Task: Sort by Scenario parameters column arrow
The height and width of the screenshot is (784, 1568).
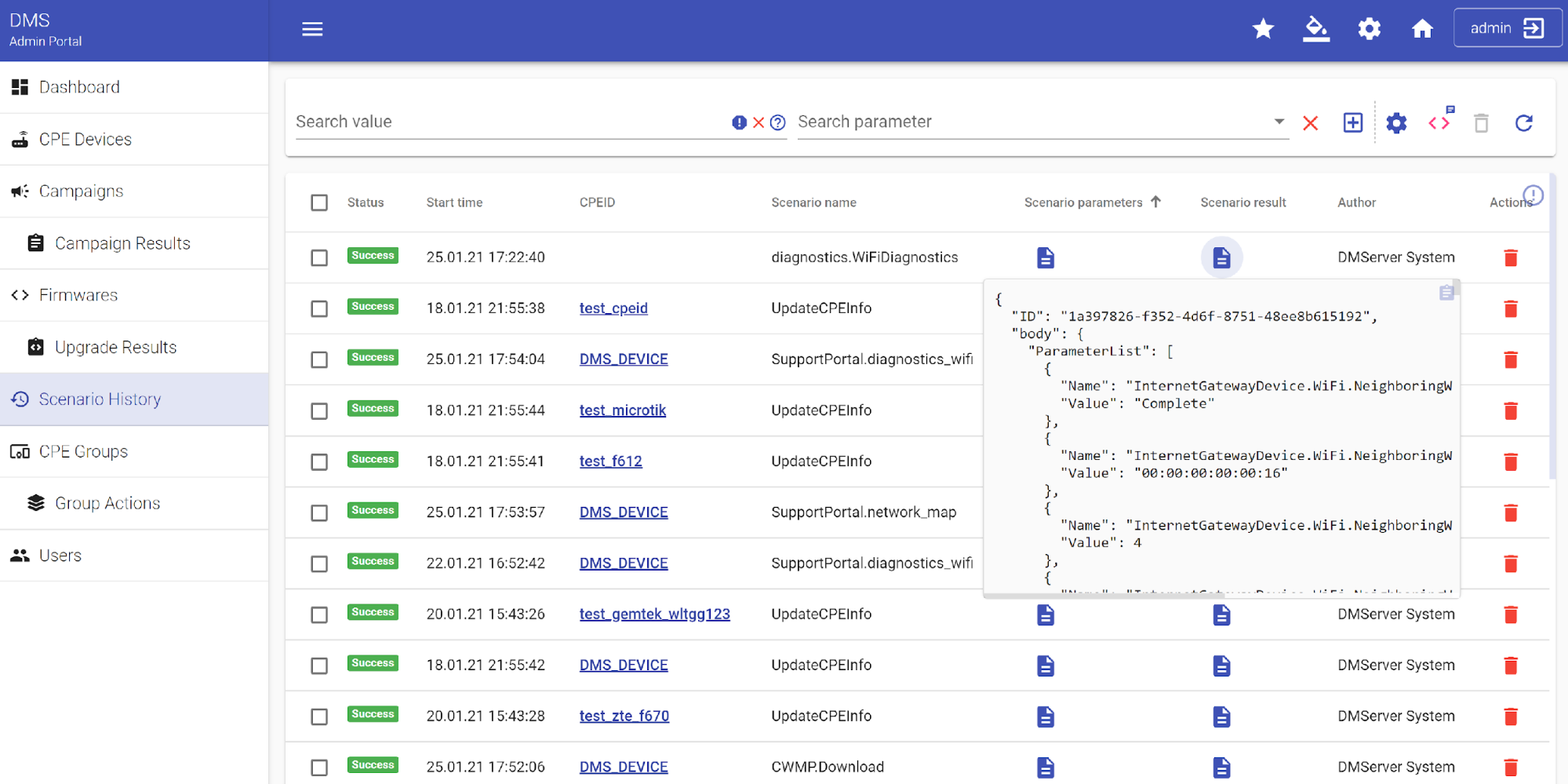Action: click(x=1155, y=202)
